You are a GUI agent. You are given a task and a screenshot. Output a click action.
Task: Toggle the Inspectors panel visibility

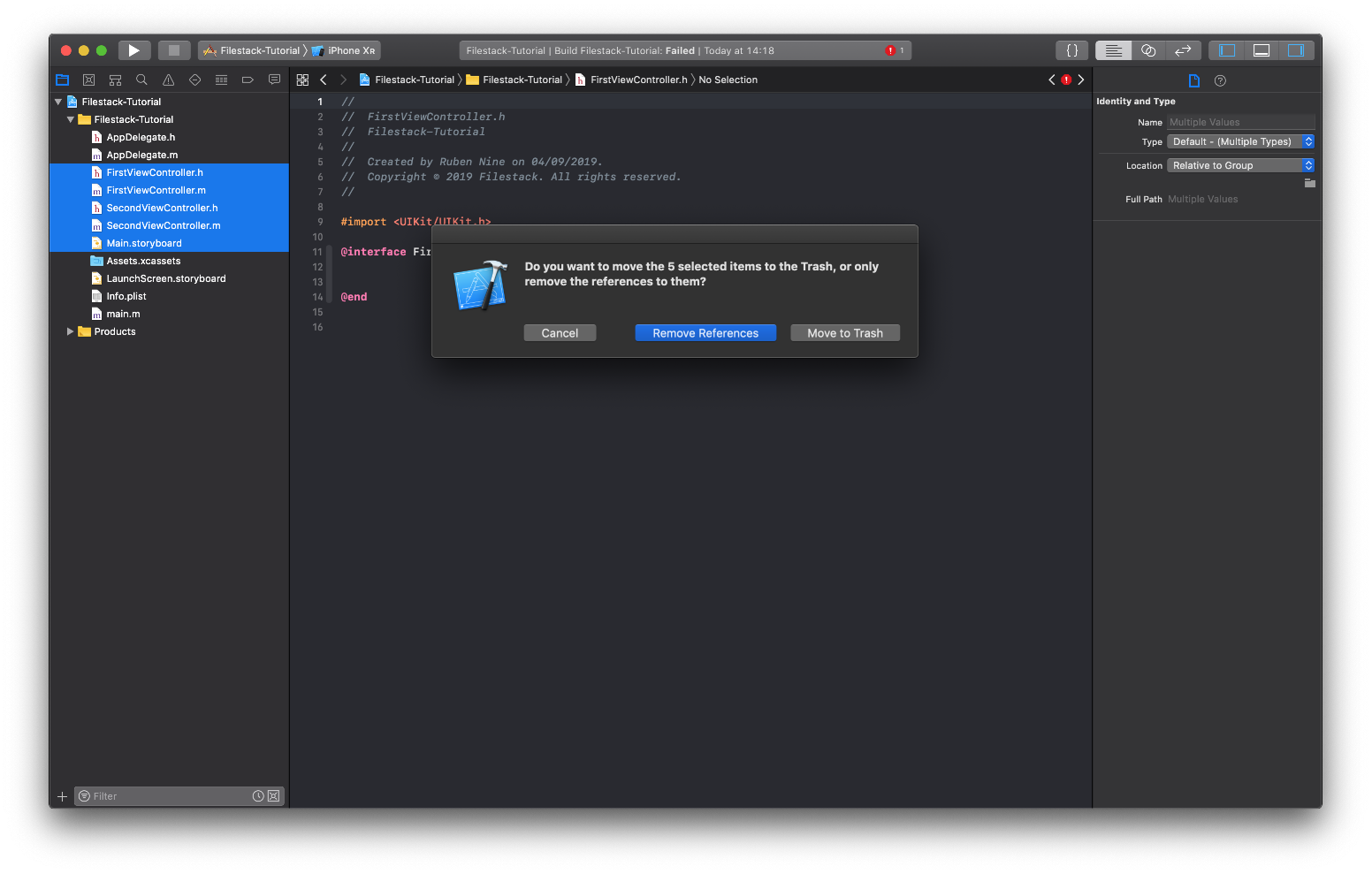pyautogui.click(x=1296, y=50)
